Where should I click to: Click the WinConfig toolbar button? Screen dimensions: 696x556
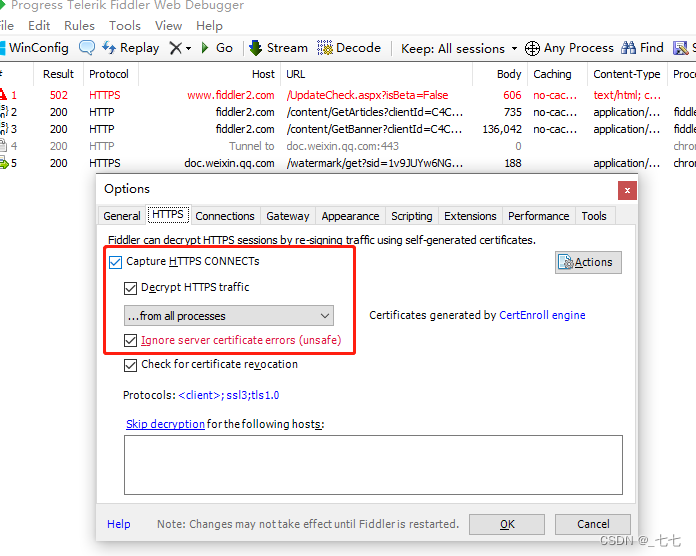35,47
